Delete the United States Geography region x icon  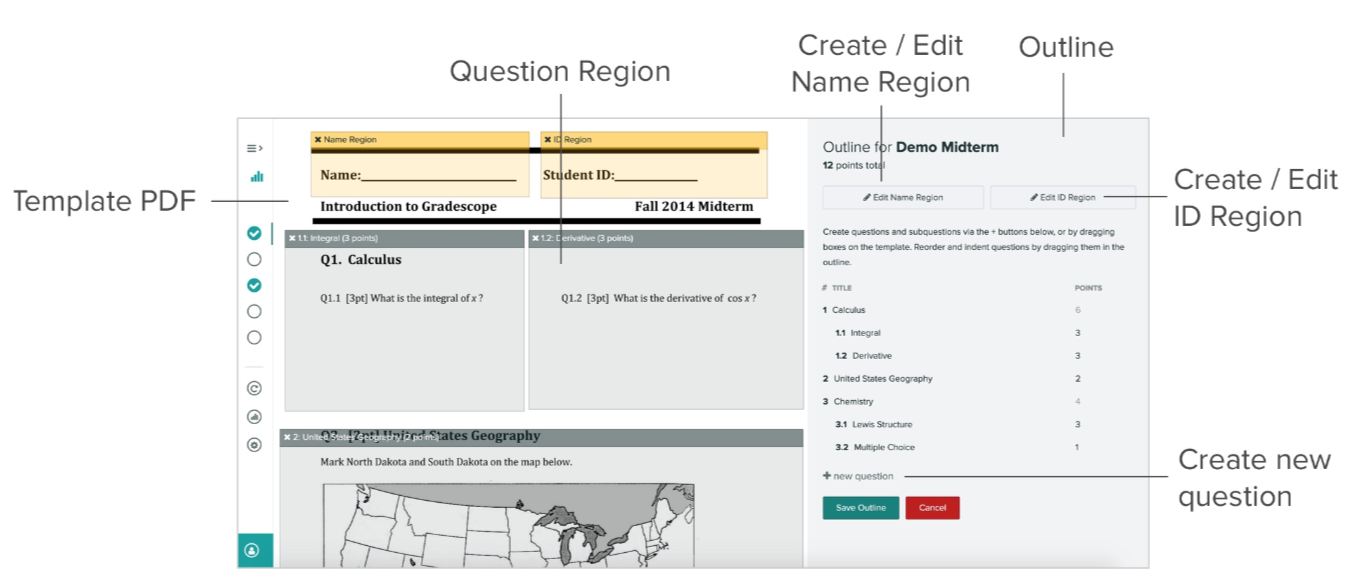(287, 437)
